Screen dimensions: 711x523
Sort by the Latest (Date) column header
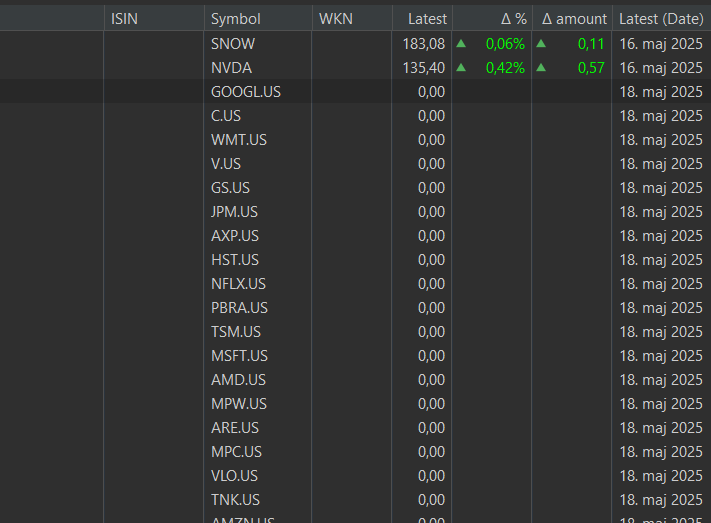(x=661, y=19)
